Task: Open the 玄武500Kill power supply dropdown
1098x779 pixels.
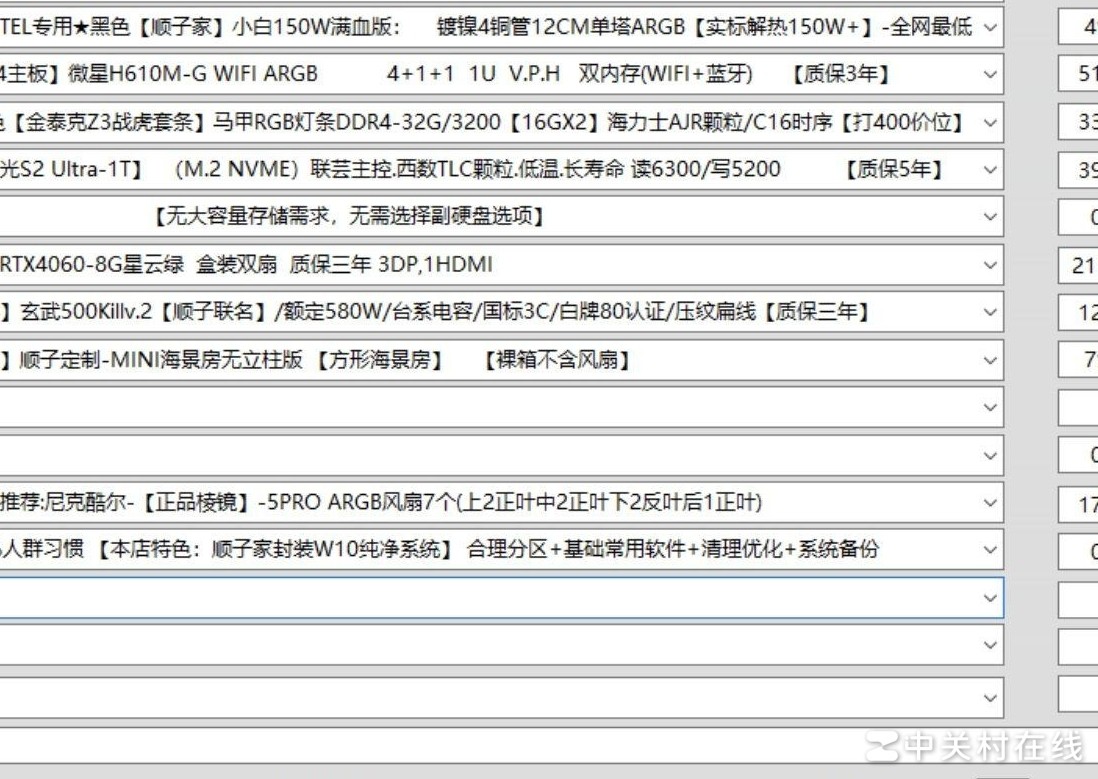Action: click(x=989, y=312)
